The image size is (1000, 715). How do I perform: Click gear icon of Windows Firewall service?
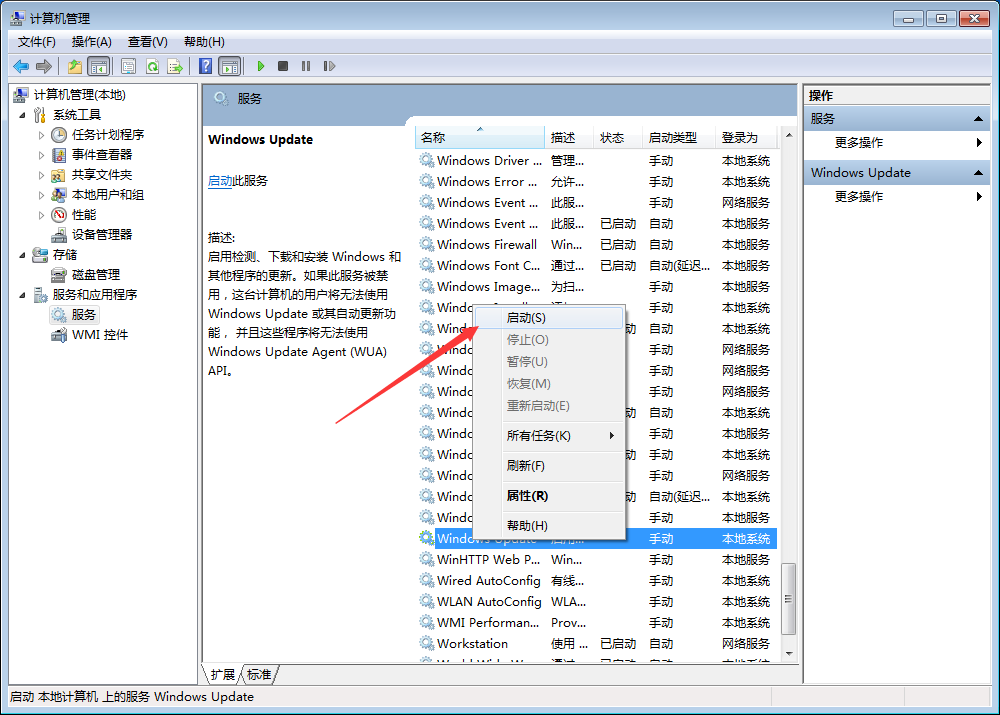click(427, 244)
